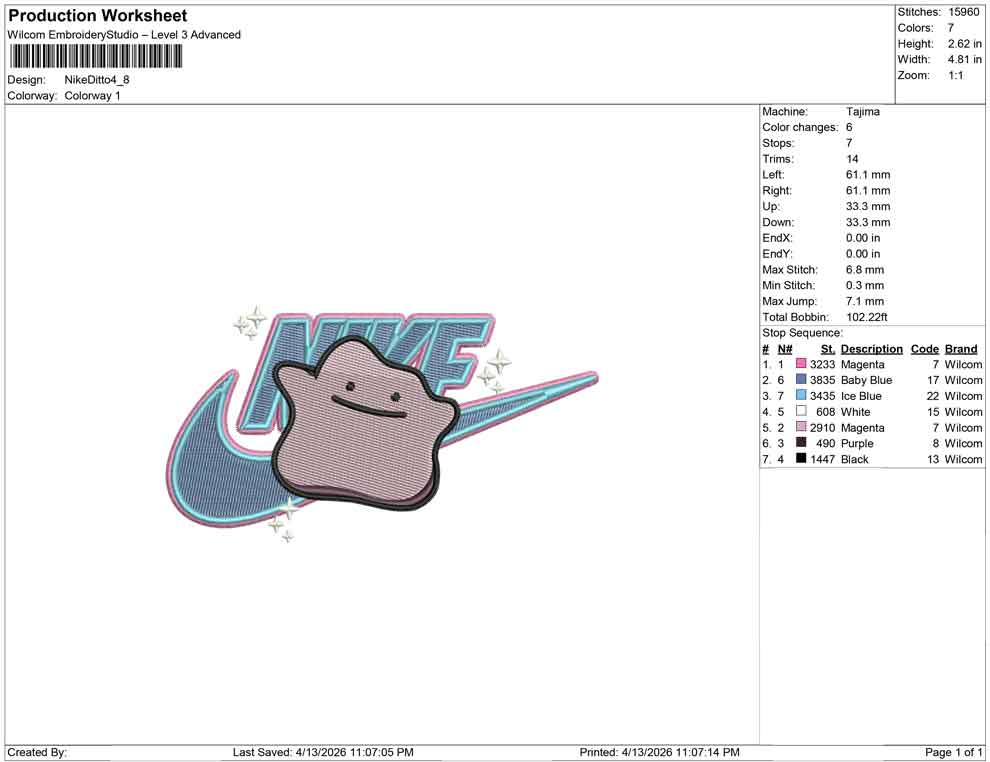Click the Height value '2.62 in'

(964, 44)
